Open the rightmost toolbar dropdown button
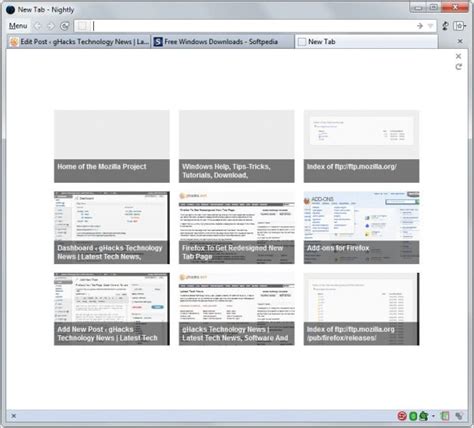Viewport: 474px width, 428px height. [x=460, y=26]
